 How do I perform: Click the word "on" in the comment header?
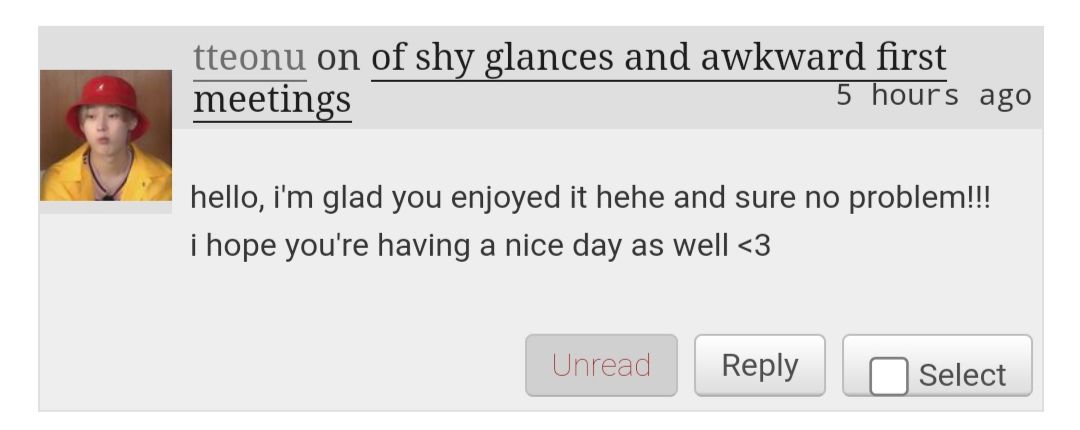(338, 57)
